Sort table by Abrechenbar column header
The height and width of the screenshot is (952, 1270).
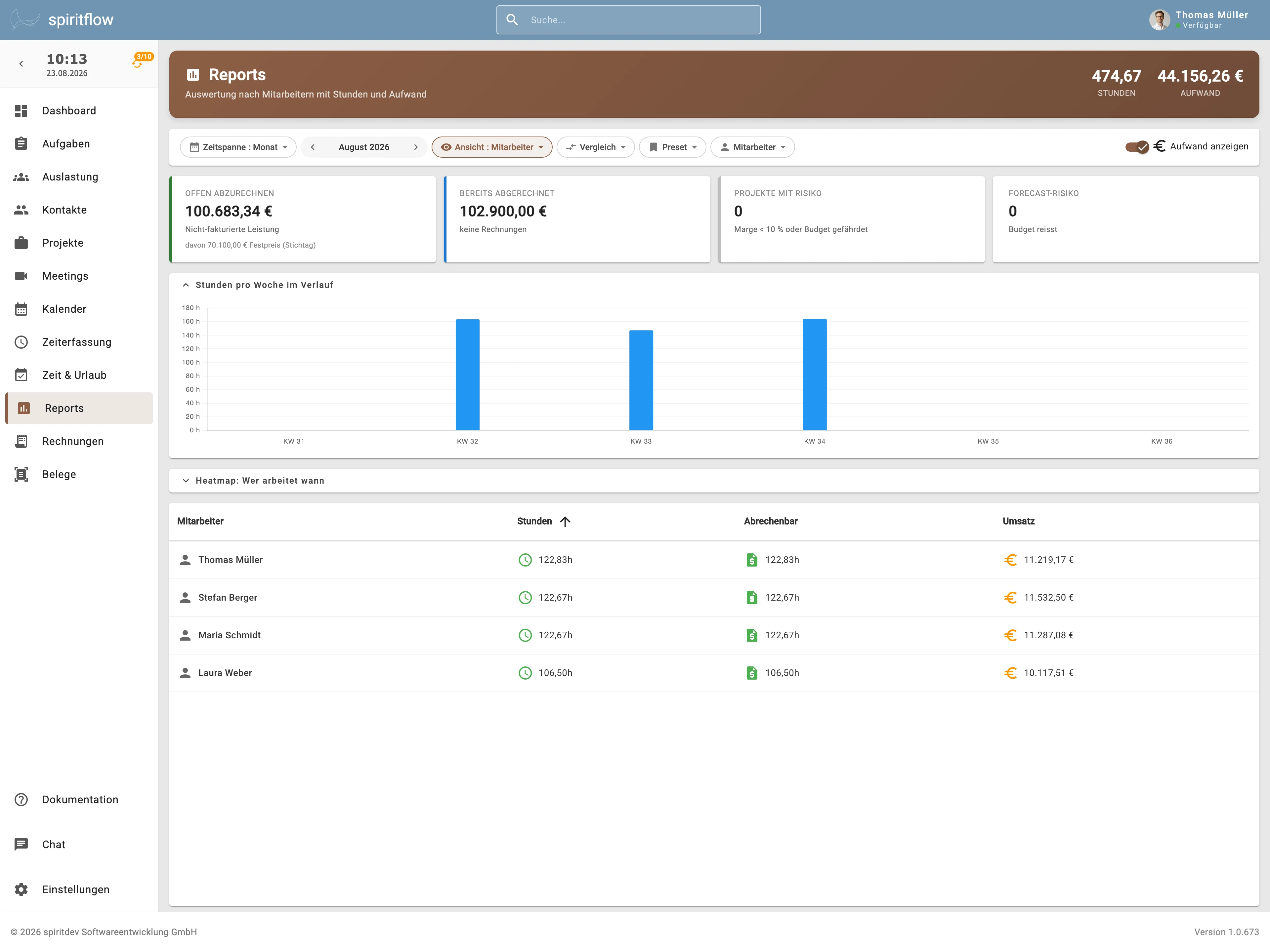(771, 521)
